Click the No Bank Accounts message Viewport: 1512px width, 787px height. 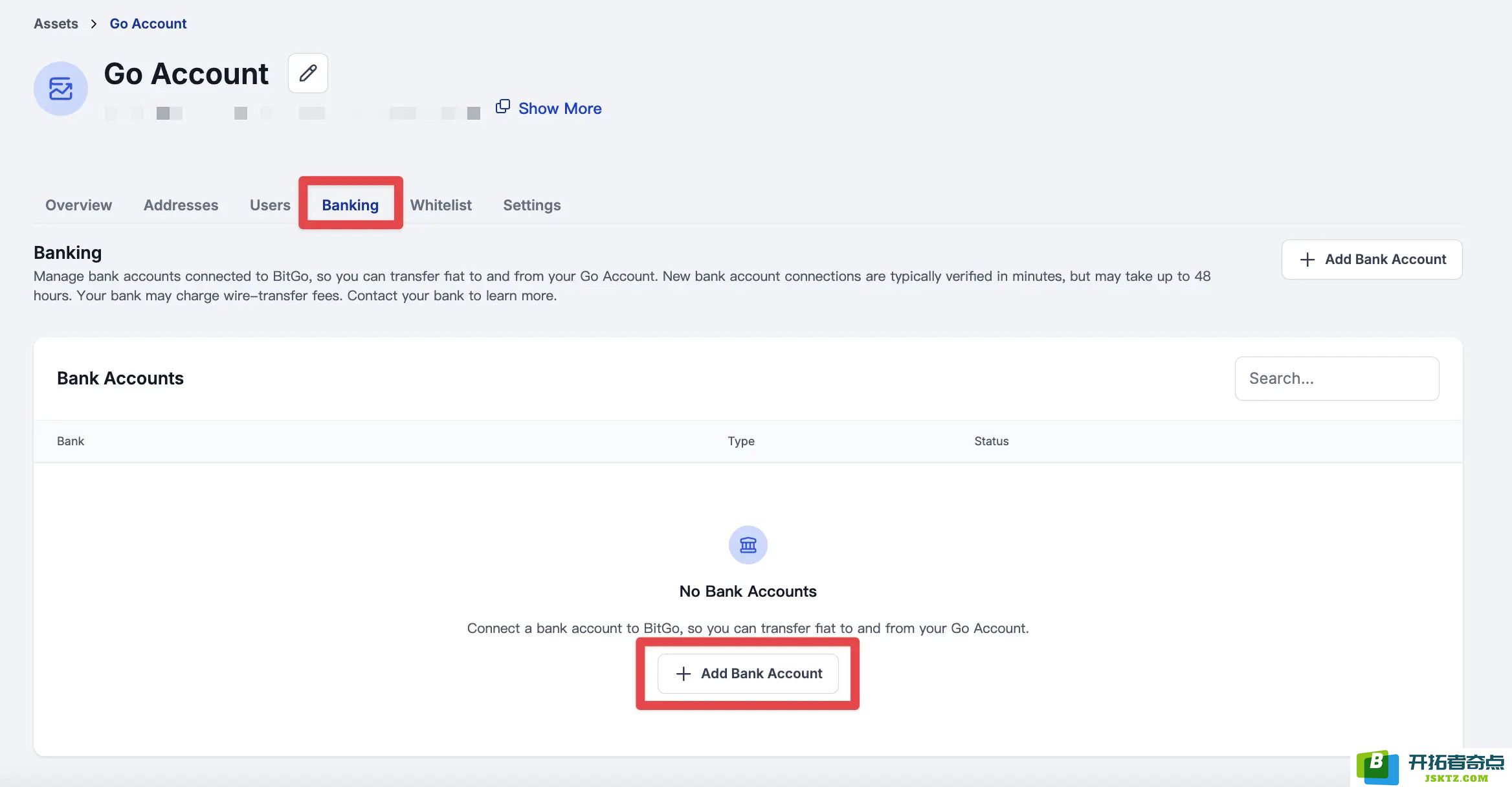click(748, 592)
